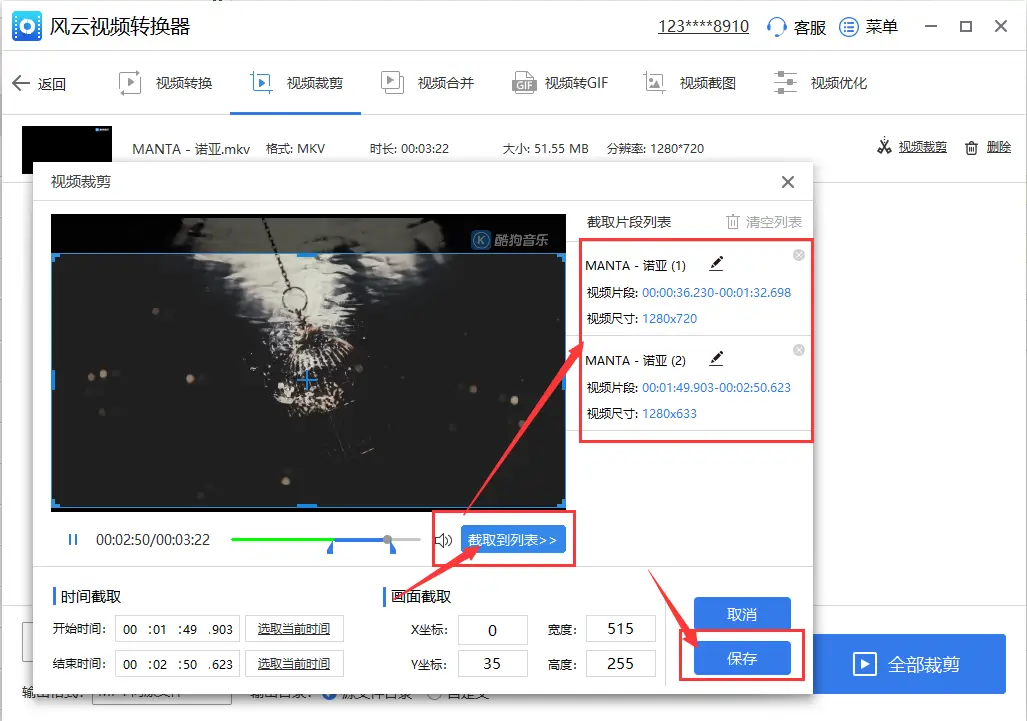Image resolution: width=1027 pixels, height=721 pixels.
Task: Click the time counter 00:02:50/00:03:22
Action: pos(153,540)
